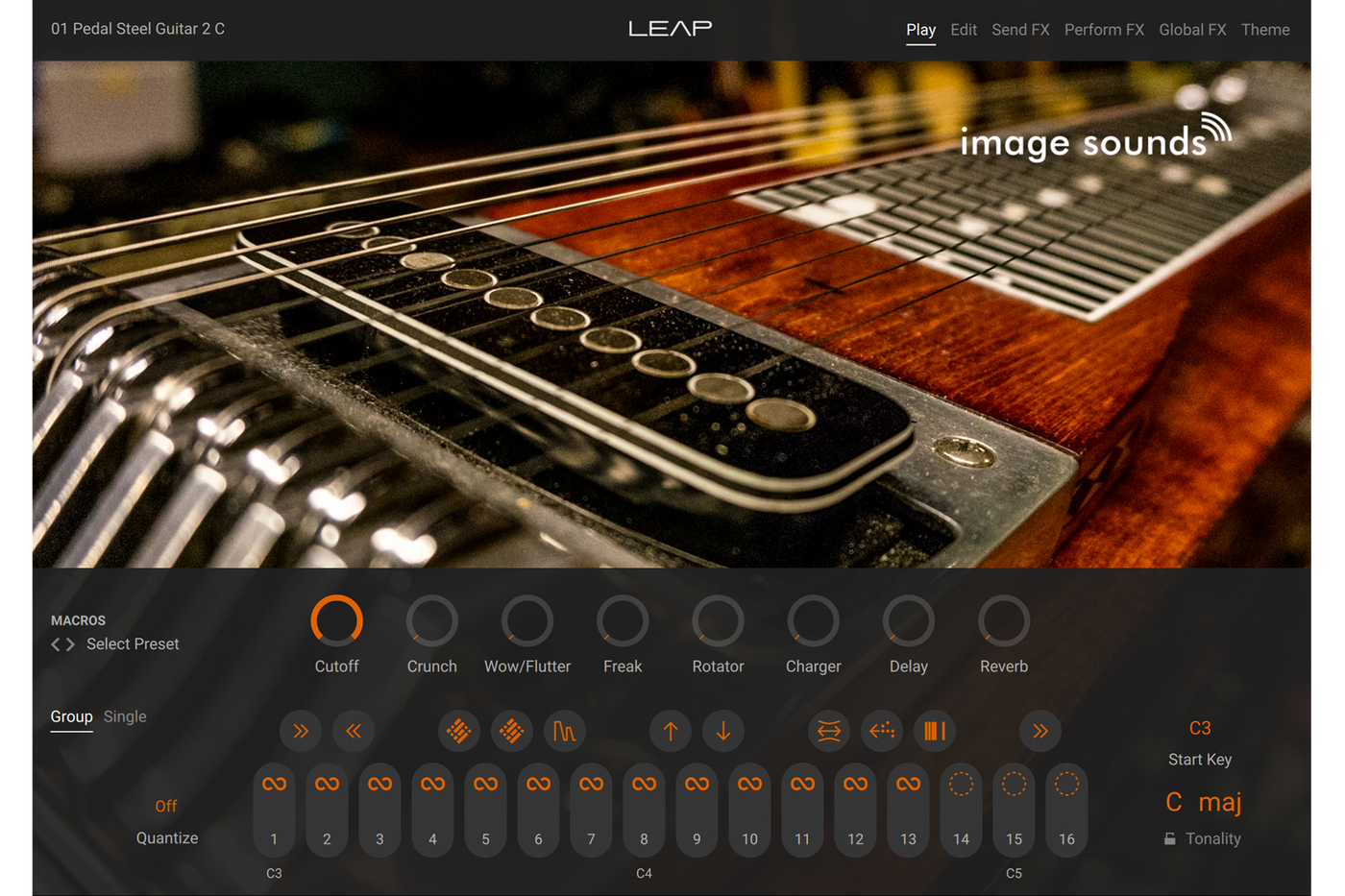Click the rightmost double-right-arrow icon

(1040, 732)
